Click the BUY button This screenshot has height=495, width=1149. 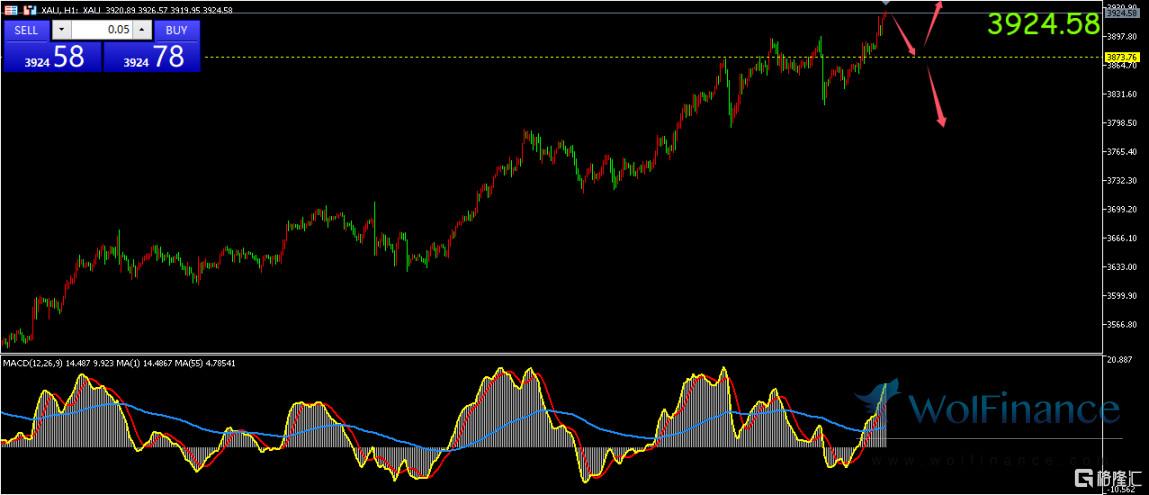(x=176, y=30)
